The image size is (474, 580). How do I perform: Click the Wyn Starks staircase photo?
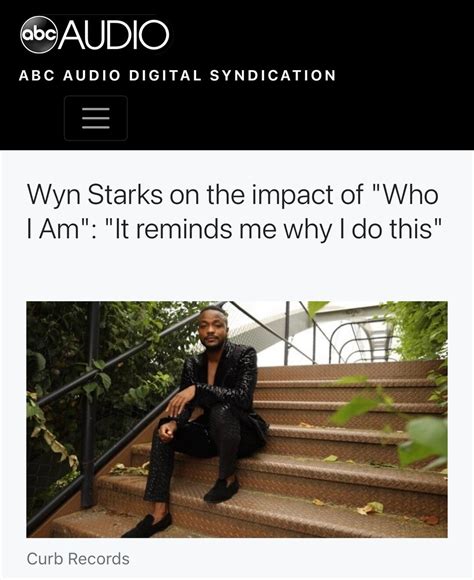click(x=237, y=419)
